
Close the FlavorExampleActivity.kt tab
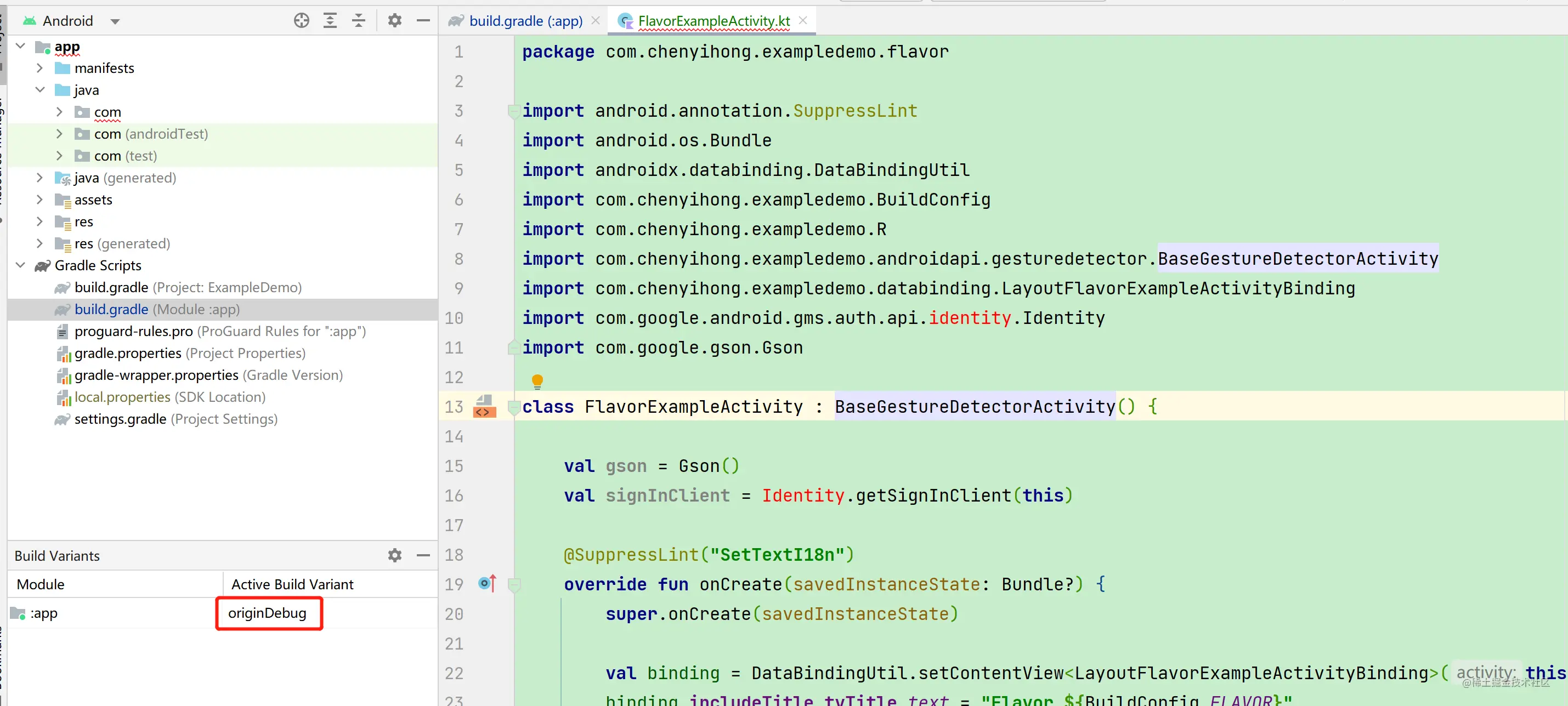point(803,21)
